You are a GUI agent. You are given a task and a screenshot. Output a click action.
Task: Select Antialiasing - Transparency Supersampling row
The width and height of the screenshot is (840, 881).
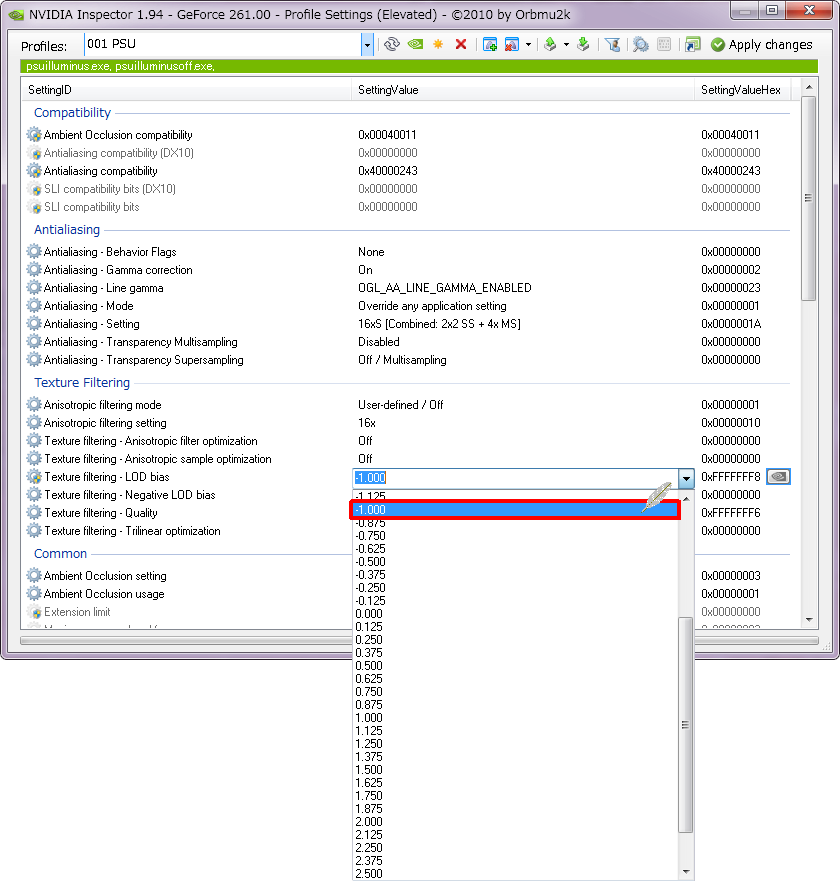point(406,360)
